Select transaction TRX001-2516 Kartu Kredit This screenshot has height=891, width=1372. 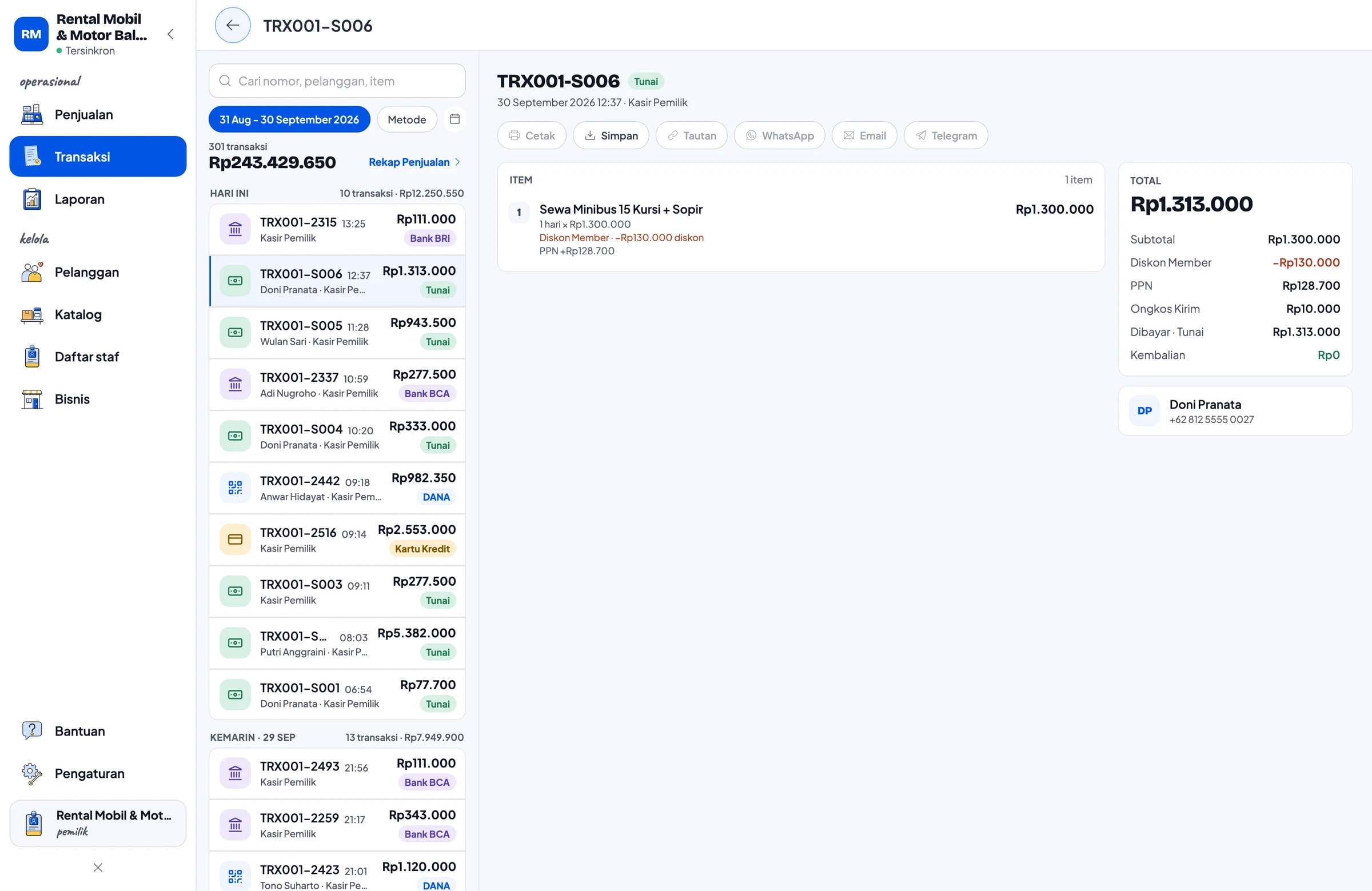337,540
